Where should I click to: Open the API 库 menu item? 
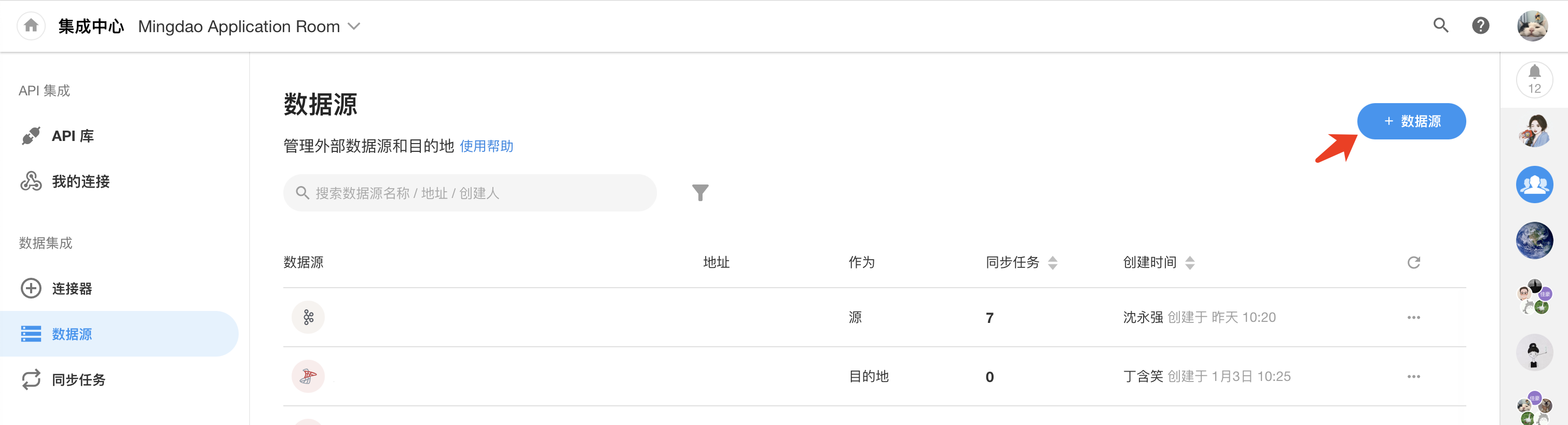pos(73,136)
